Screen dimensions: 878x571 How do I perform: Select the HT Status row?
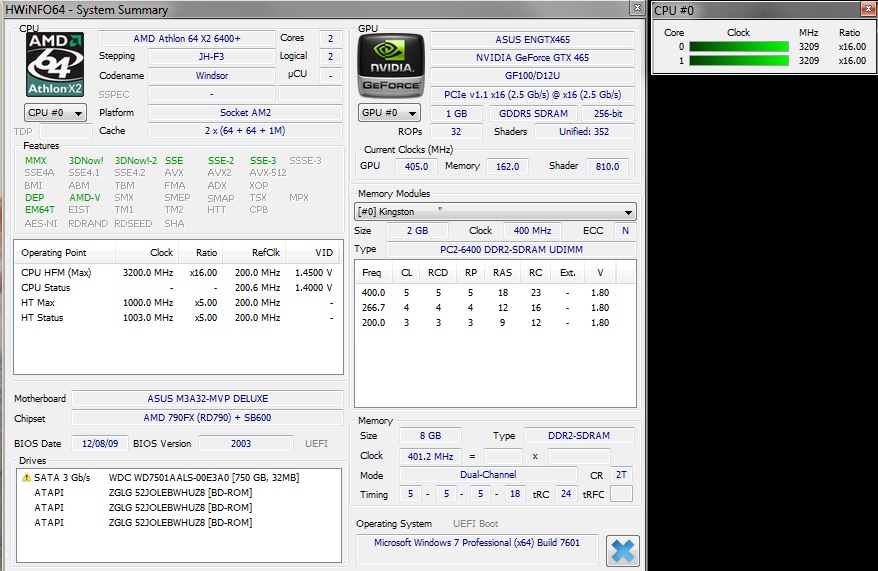click(178, 317)
